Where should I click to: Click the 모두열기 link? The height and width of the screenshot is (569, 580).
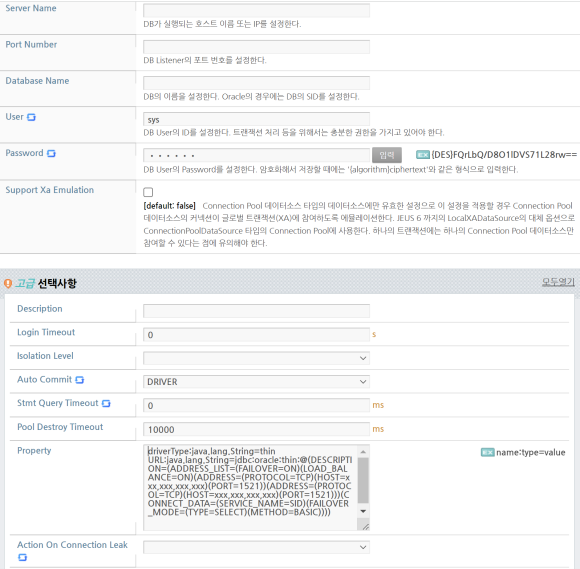(558, 282)
